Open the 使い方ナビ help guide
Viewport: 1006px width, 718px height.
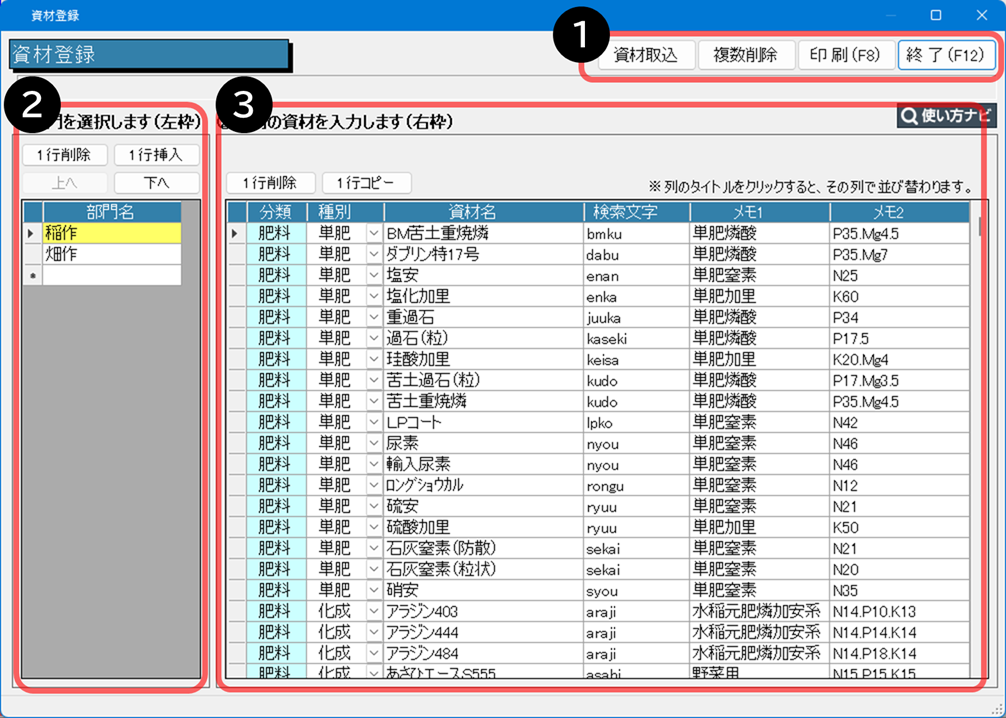click(946, 116)
